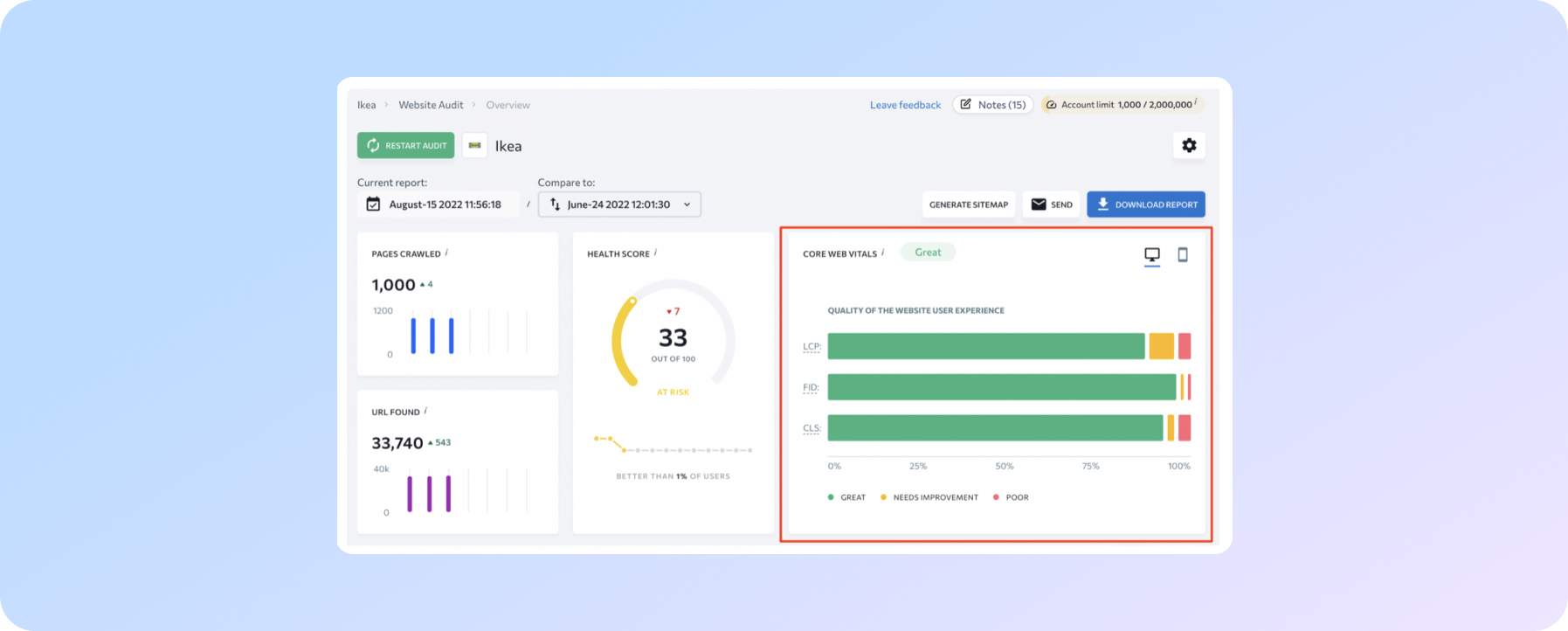This screenshot has height=631, width=1568.
Task: Click the Core Web Vitals info icon
Action: (883, 253)
